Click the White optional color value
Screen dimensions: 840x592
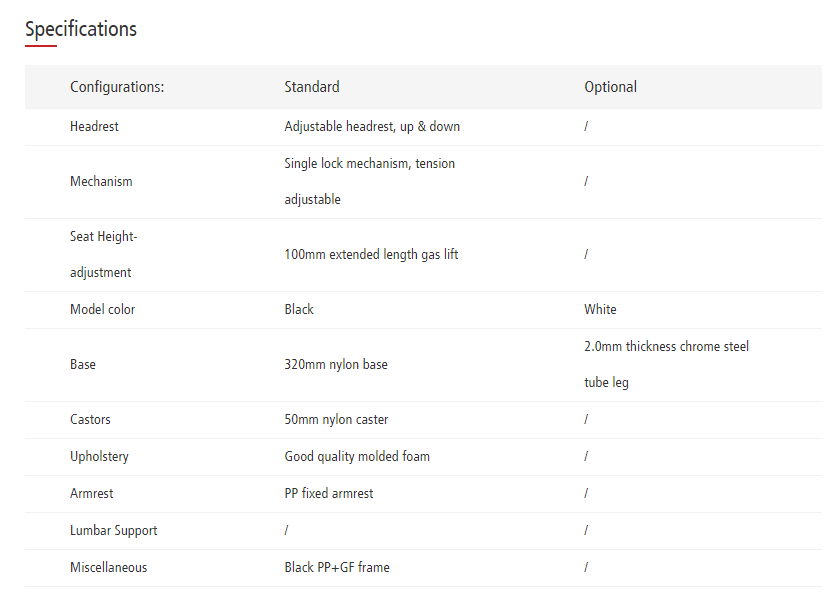pyautogui.click(x=600, y=310)
